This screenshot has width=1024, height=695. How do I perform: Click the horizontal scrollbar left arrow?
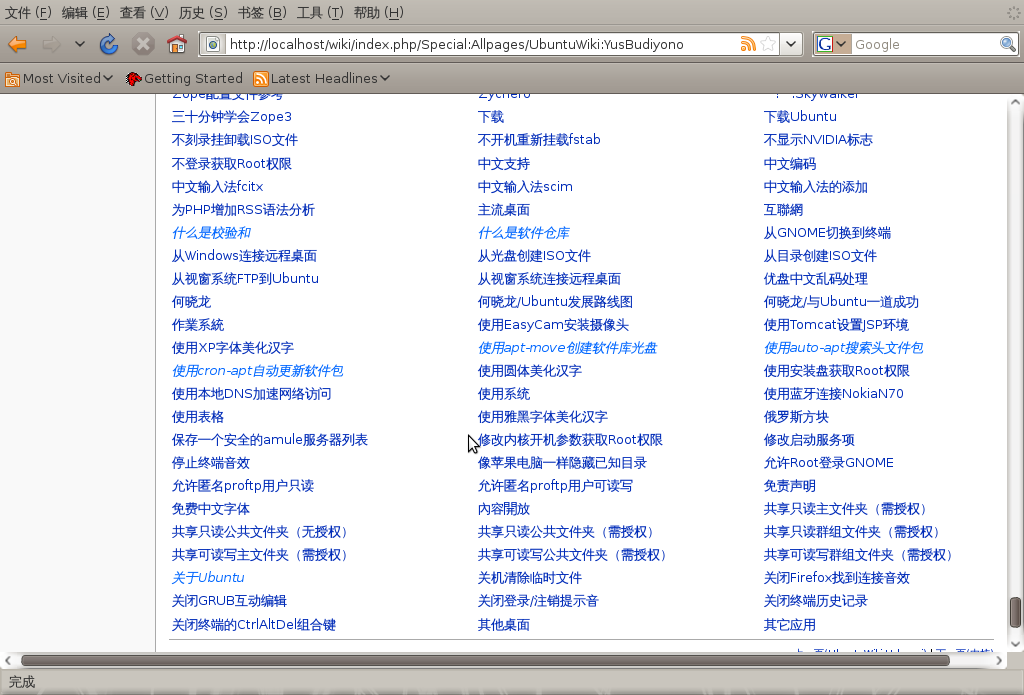point(8,660)
